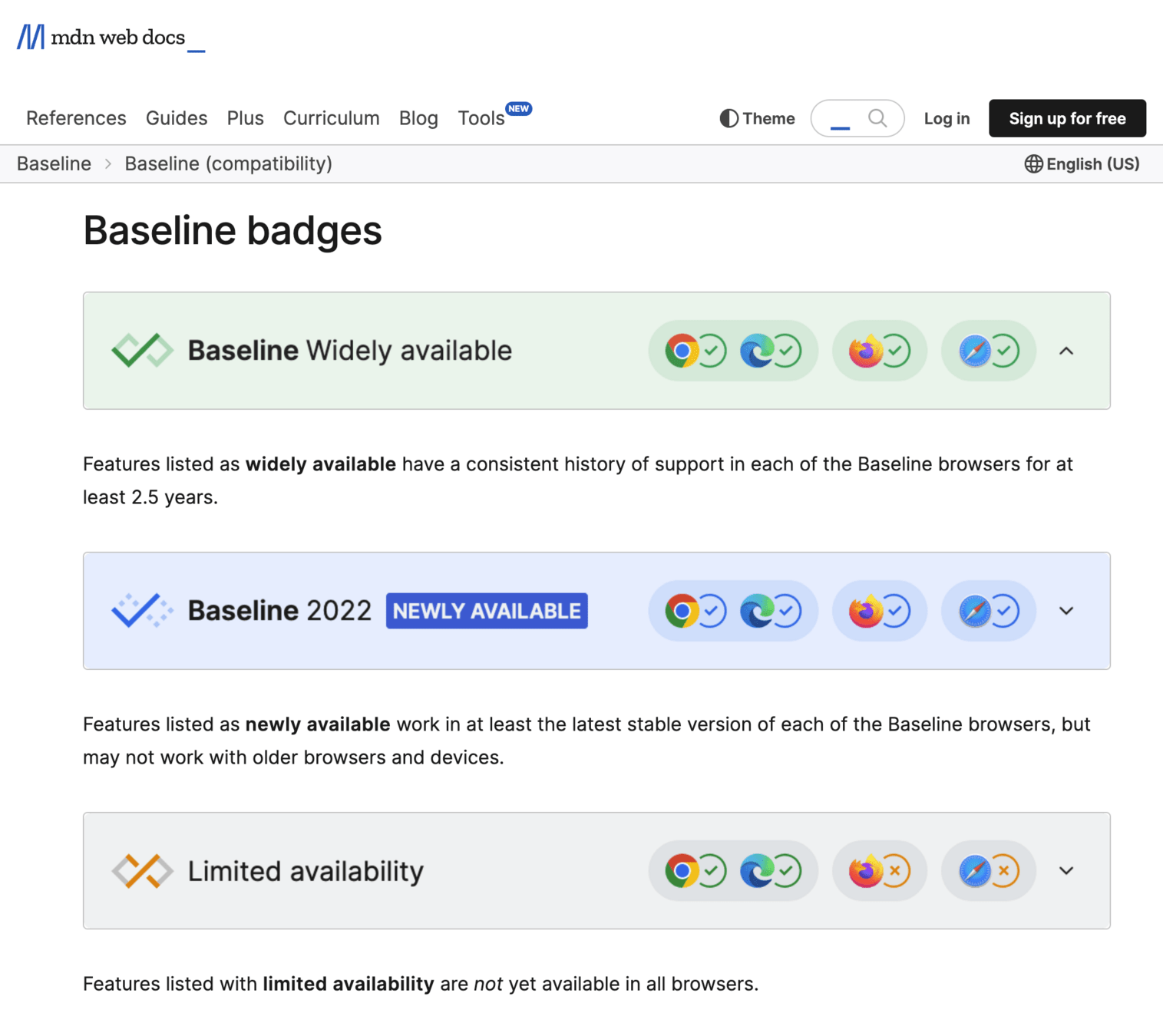1163x1036 pixels.
Task: Click Chrome icon in Baseline 2022 badge
Action: (682, 611)
